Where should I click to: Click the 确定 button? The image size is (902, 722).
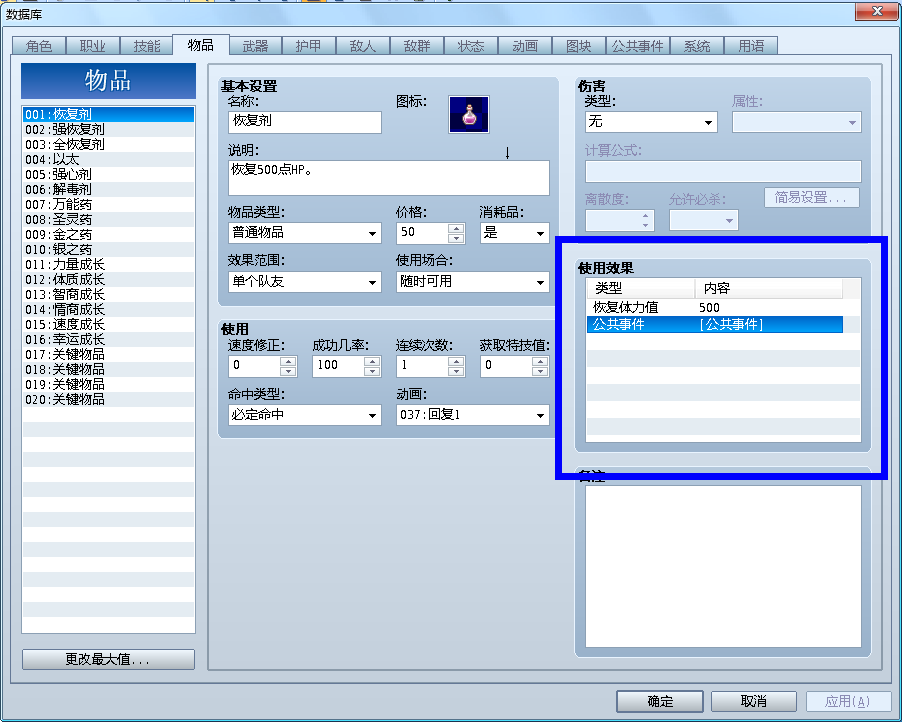[660, 701]
